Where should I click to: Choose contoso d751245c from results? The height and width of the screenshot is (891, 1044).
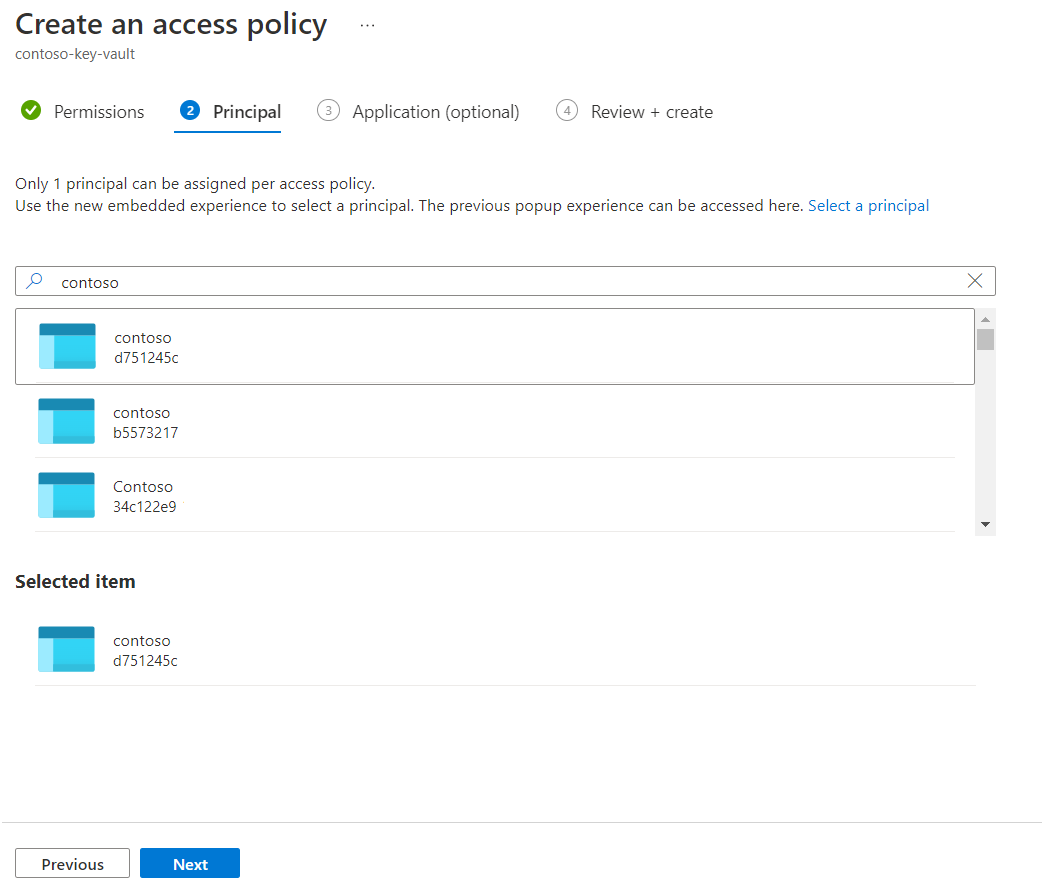coord(495,346)
